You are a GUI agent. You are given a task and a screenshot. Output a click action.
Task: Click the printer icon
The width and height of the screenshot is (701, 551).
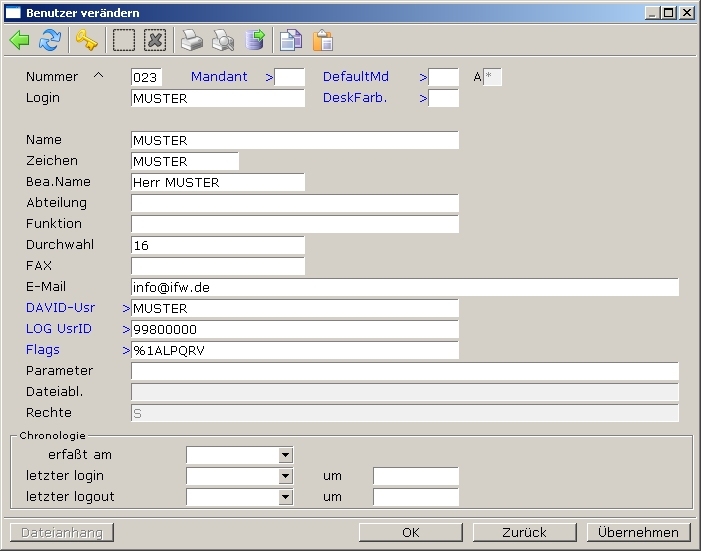[191, 40]
